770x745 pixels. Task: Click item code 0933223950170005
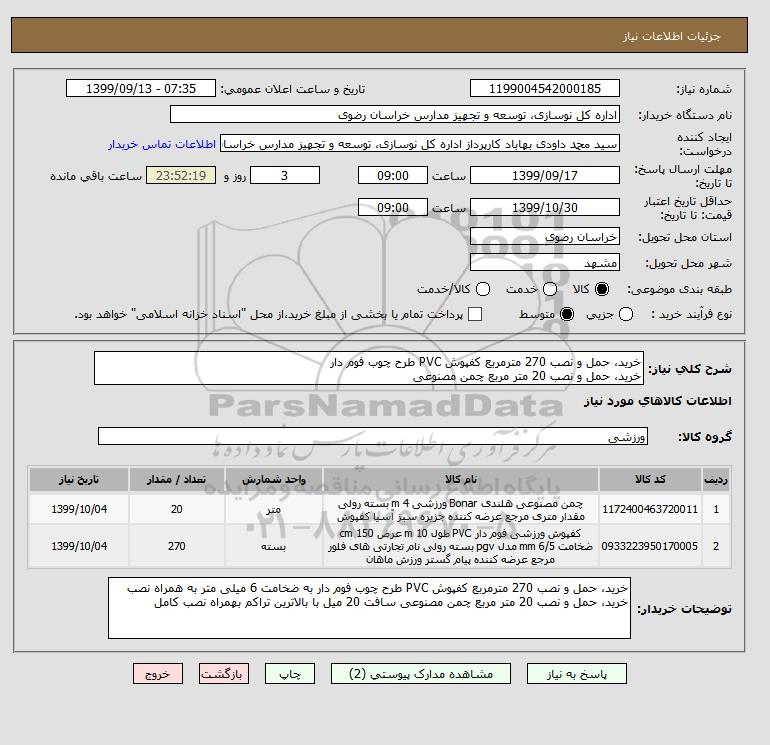[650, 546]
